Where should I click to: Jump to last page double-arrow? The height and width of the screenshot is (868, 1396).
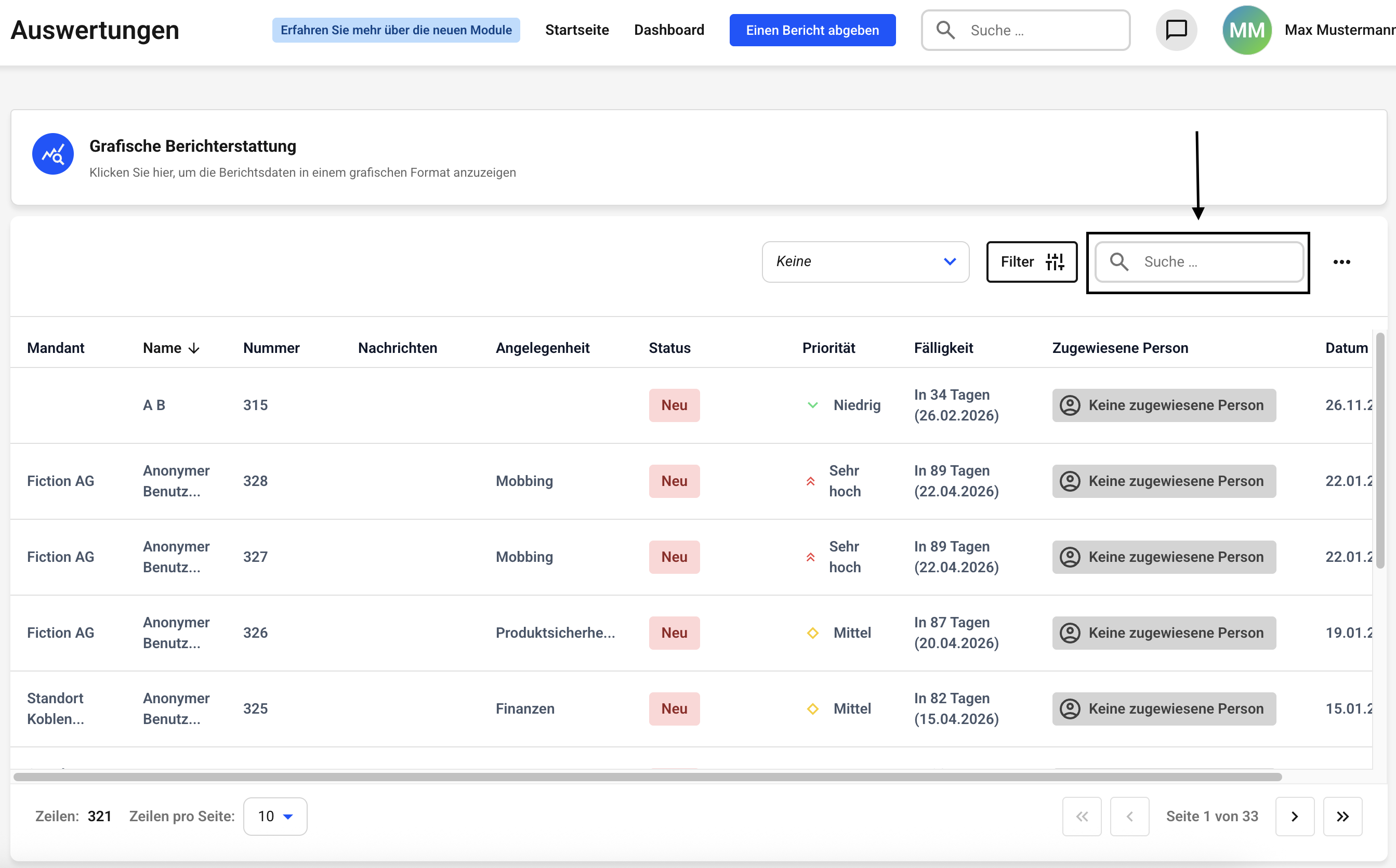(x=1342, y=817)
